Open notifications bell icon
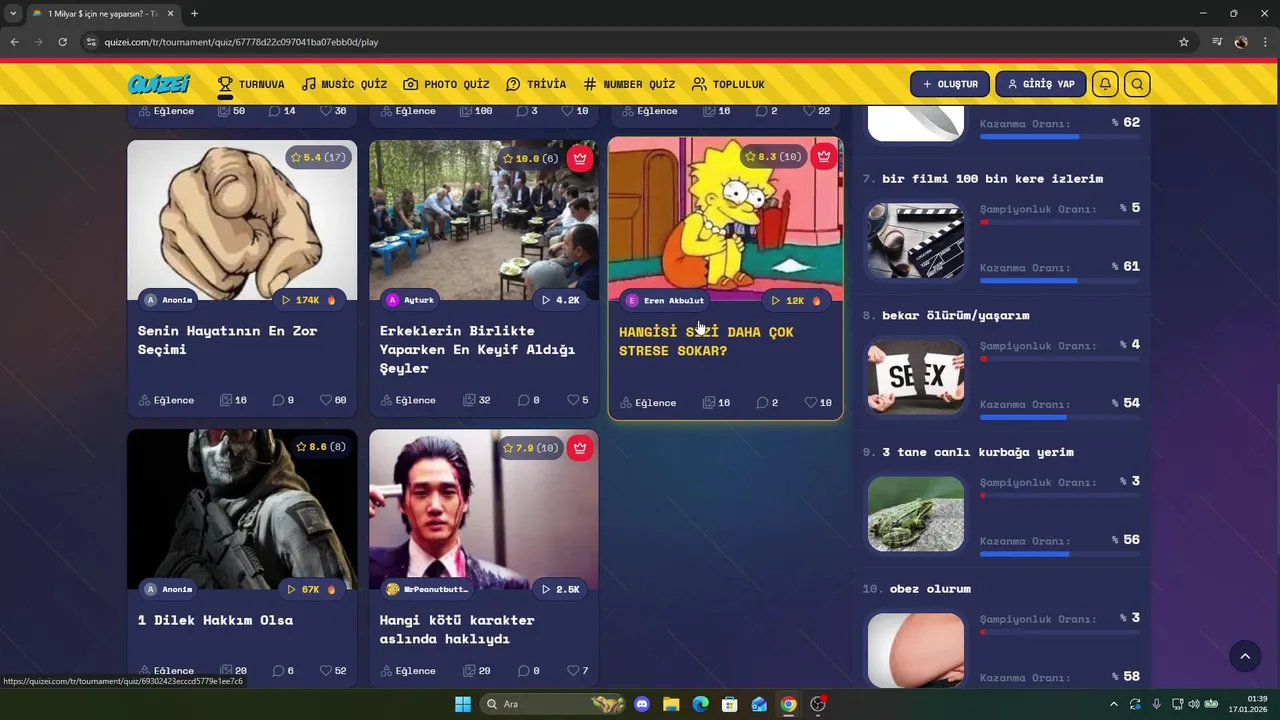This screenshot has height=720, width=1280. 1105,84
